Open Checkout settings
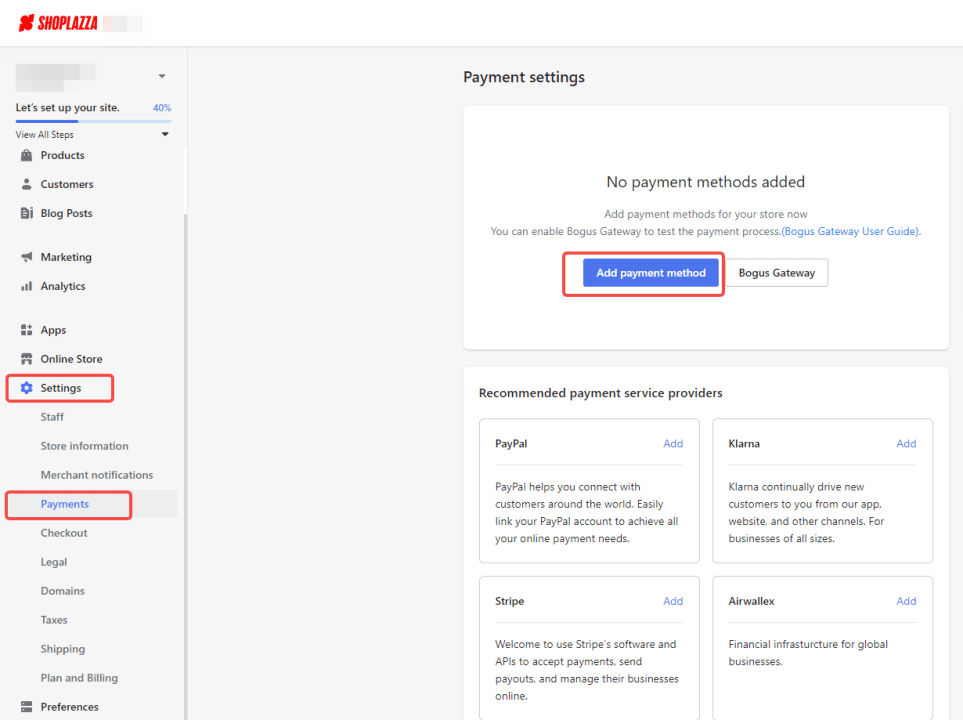Screen dimensions: 963x720 64,533
